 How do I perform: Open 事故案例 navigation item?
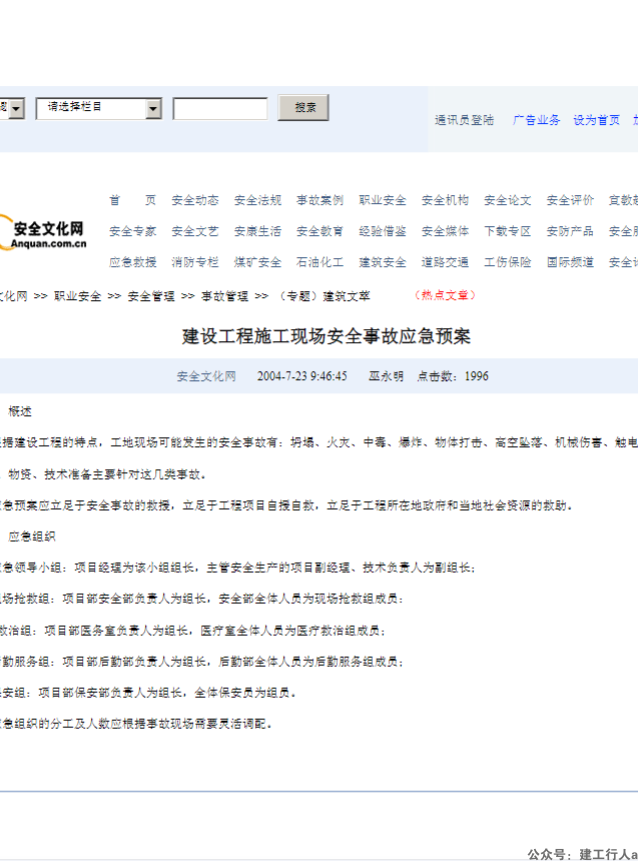click(x=320, y=200)
